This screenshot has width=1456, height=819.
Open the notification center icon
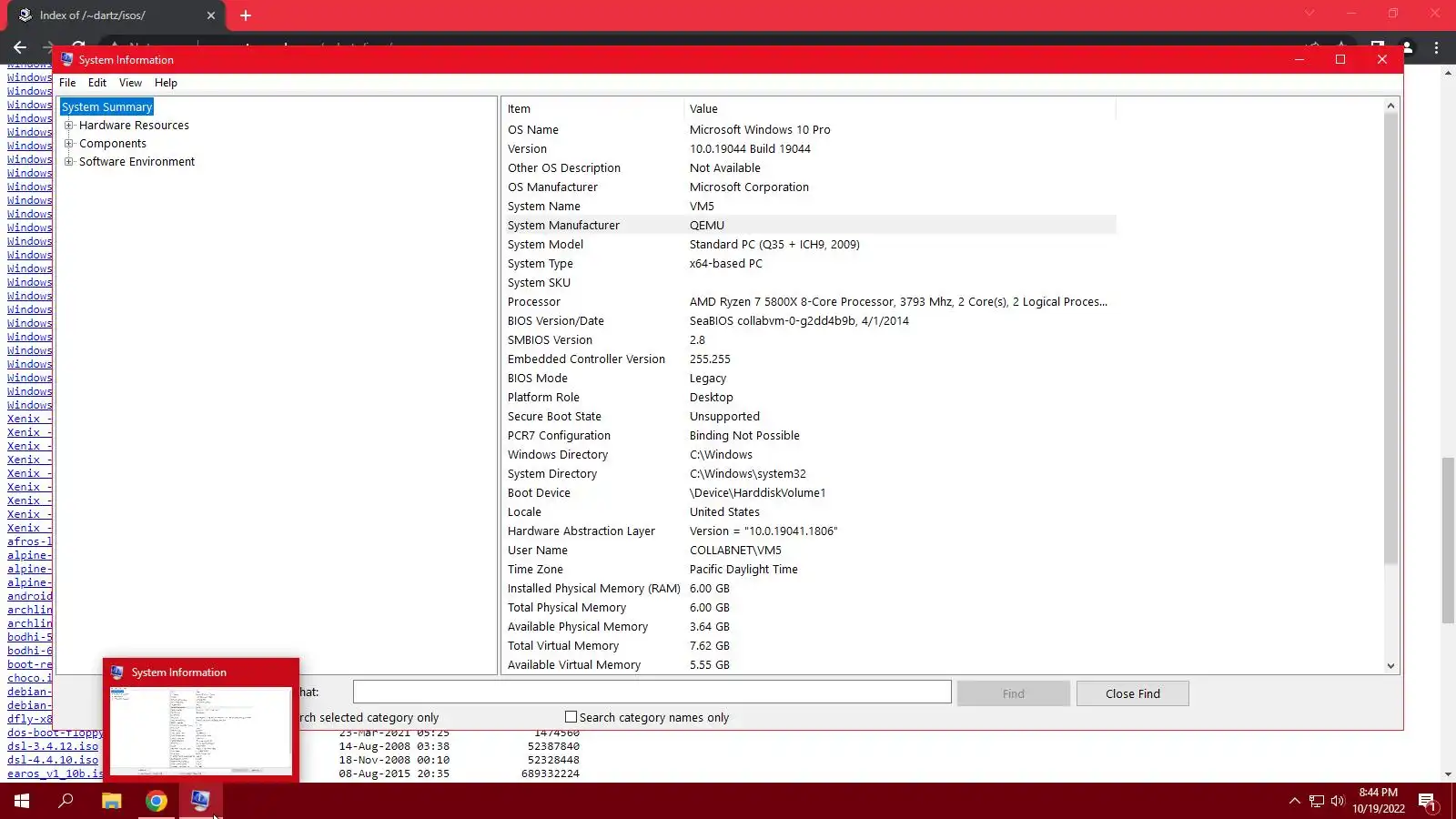pyautogui.click(x=1427, y=801)
